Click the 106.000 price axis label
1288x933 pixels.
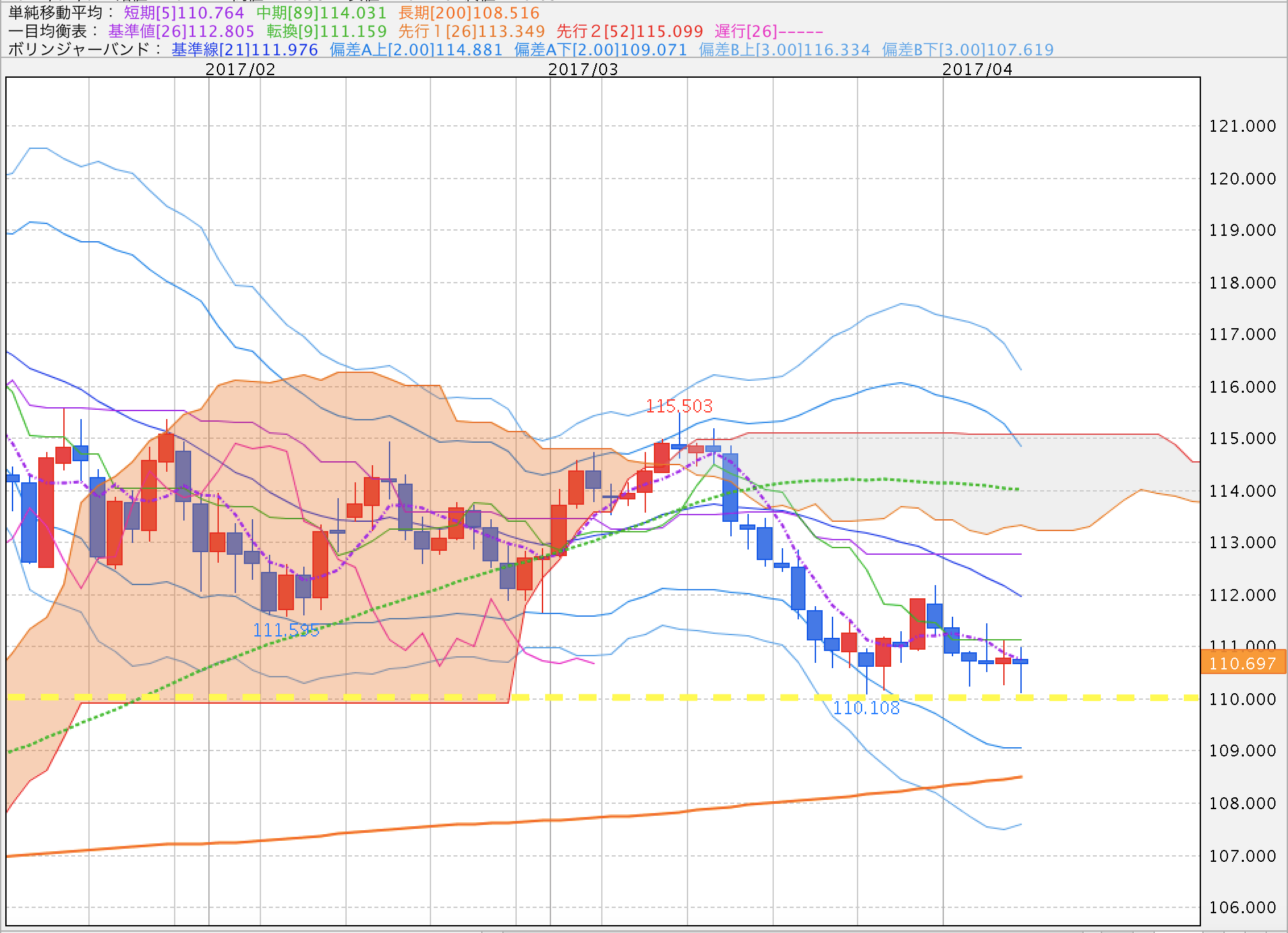point(1242,907)
